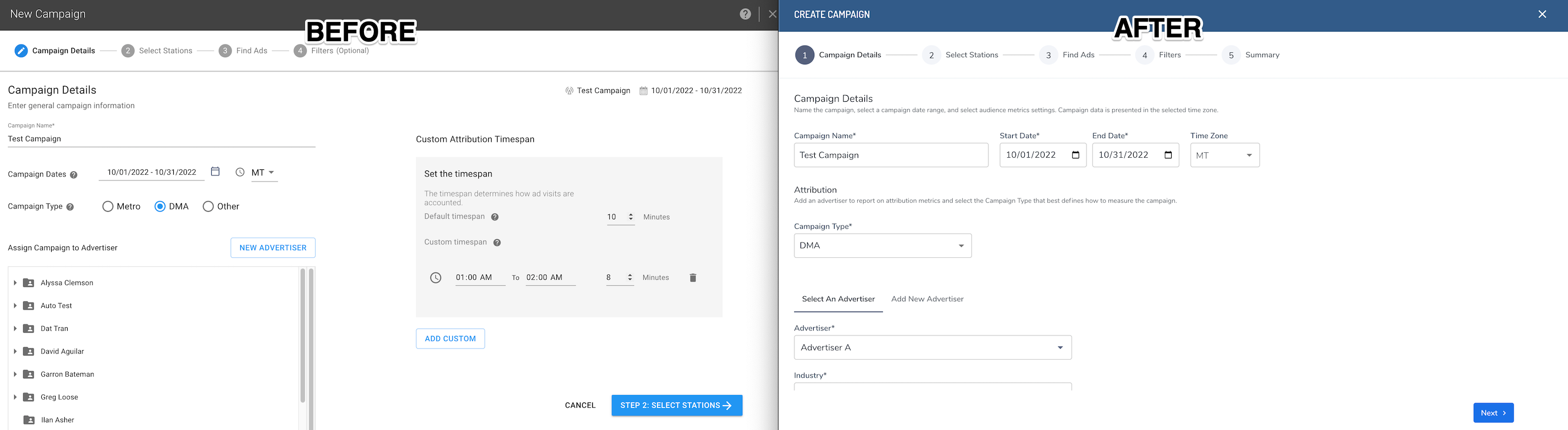Click help icon beside Campaign Type label
1568x430 pixels.
[70, 207]
